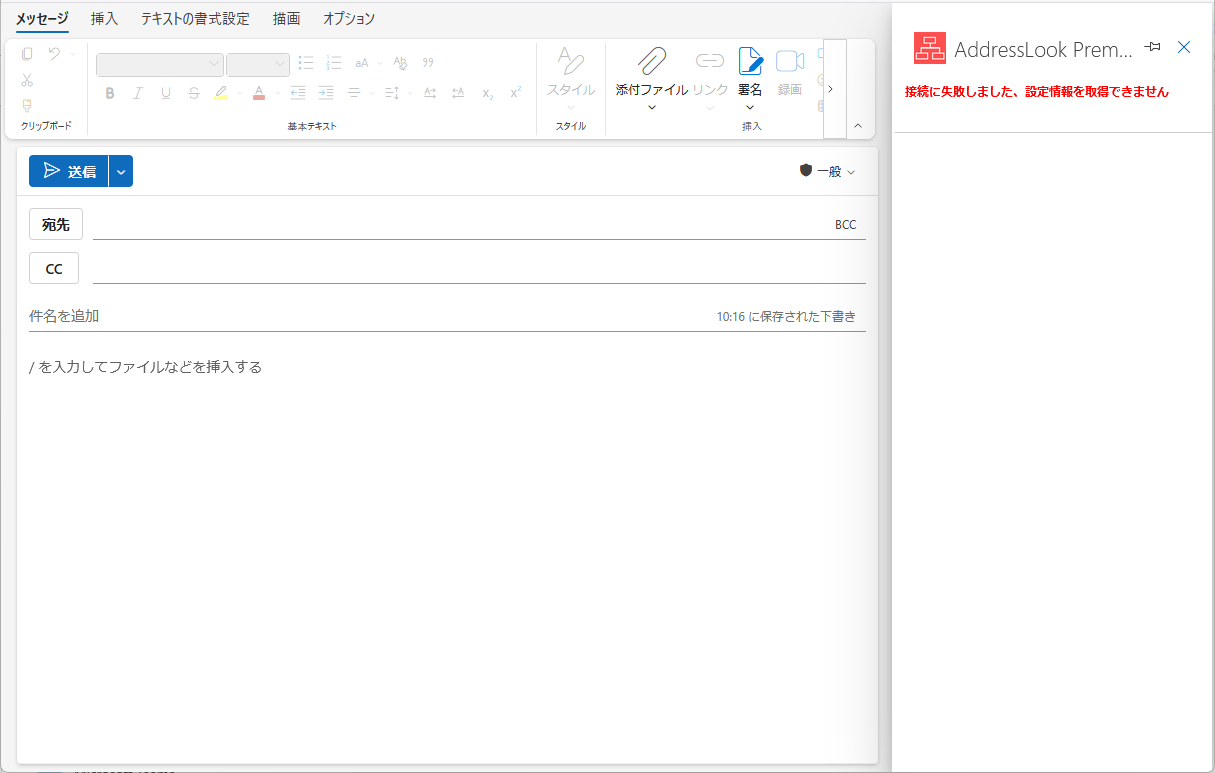
Task: Click the 接続に失敗しました error message
Action: [x=1036, y=91]
